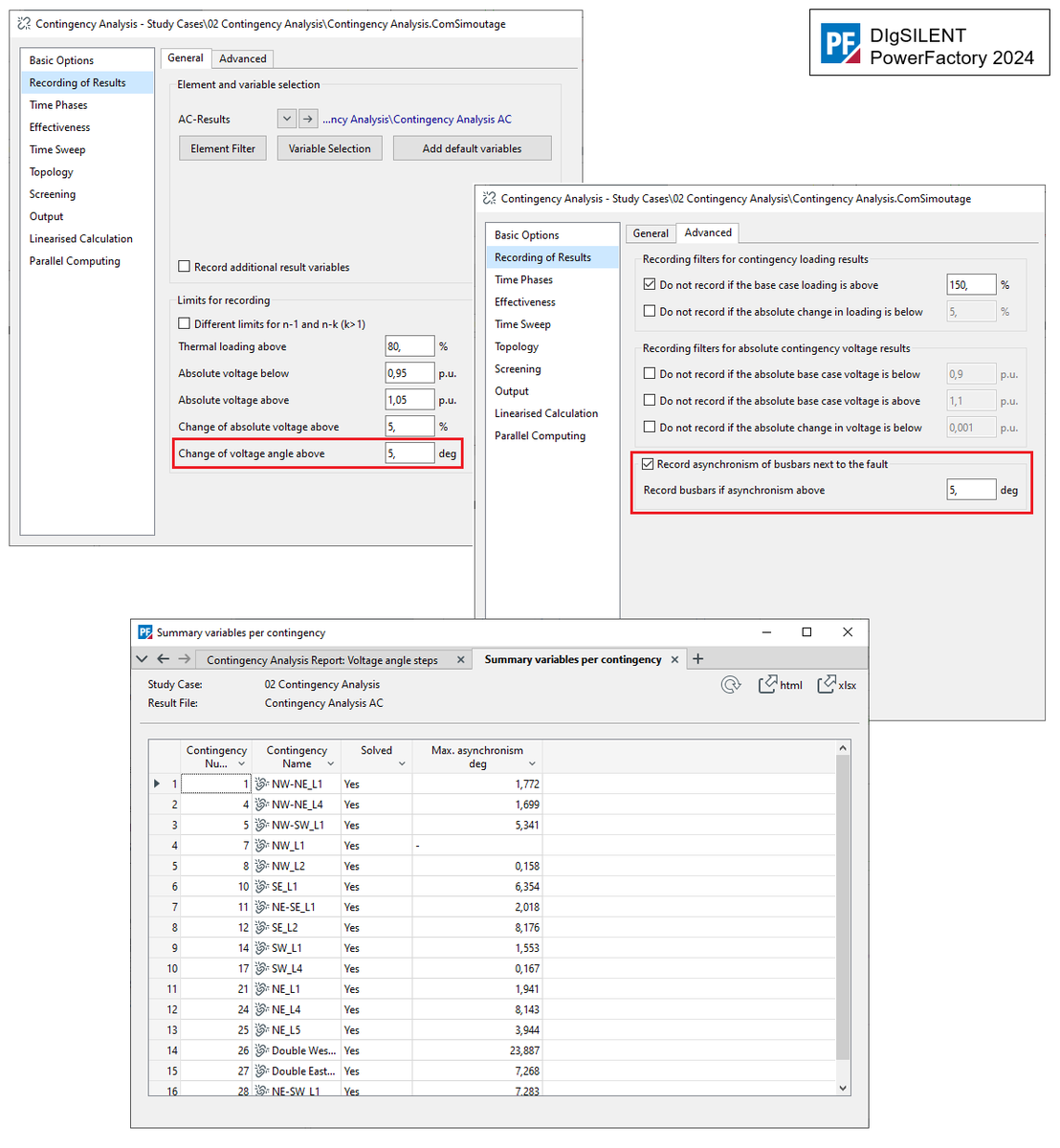Toggle Record asynchronism of busbars checkbox

[648, 464]
